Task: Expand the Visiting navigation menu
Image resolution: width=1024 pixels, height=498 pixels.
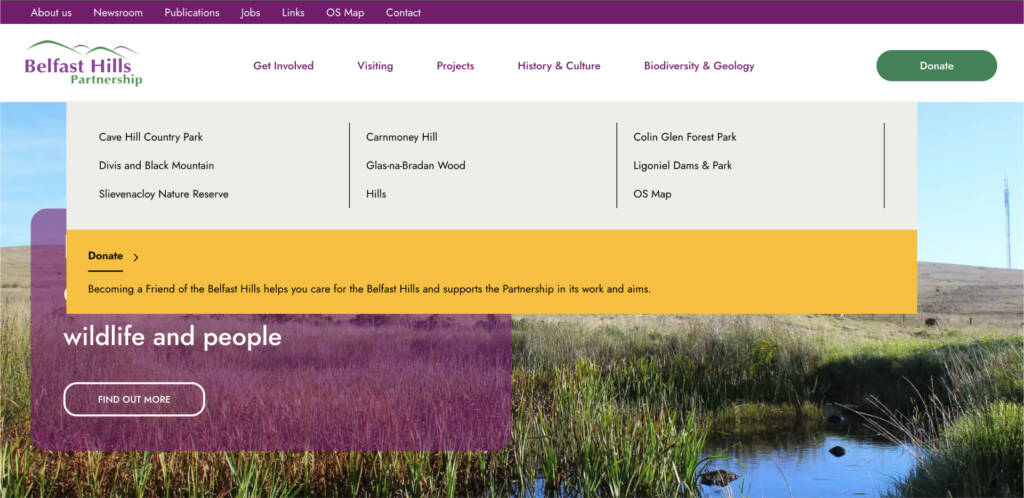Action: 375,66
